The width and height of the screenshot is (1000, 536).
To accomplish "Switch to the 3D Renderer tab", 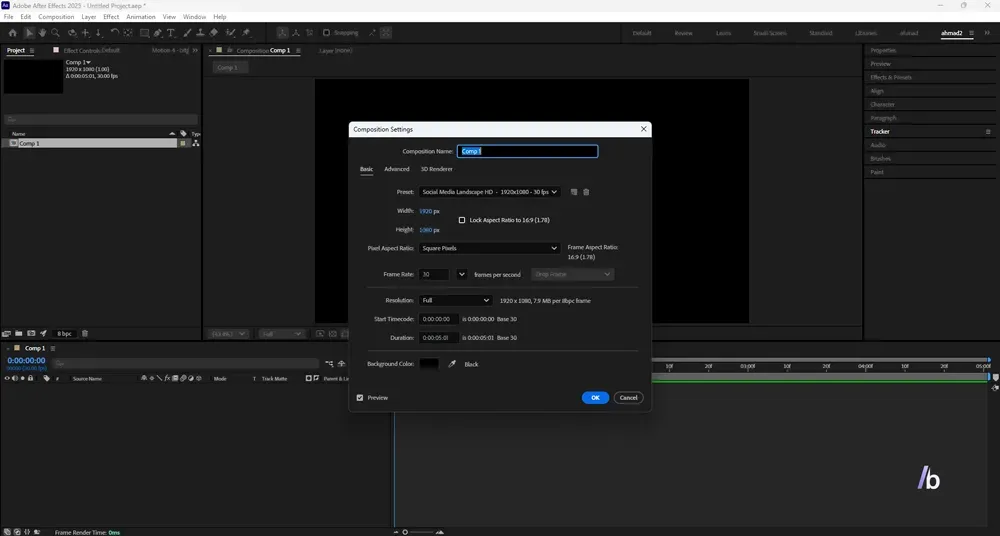I will coord(436,169).
